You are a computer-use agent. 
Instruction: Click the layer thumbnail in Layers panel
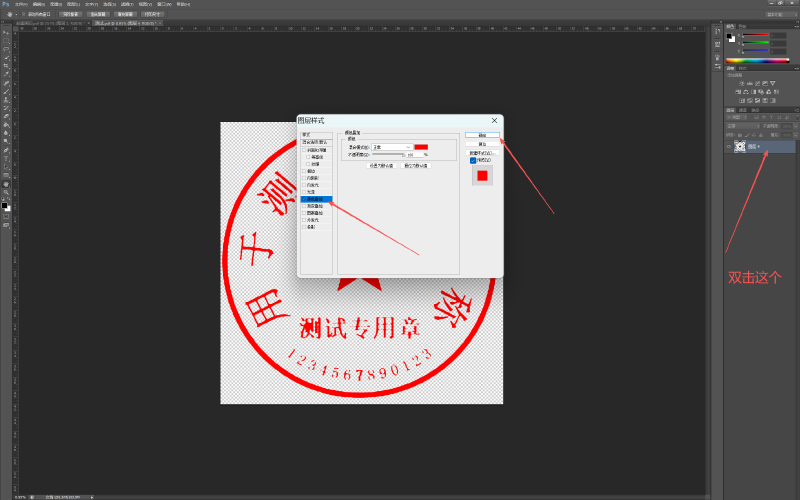pos(740,147)
